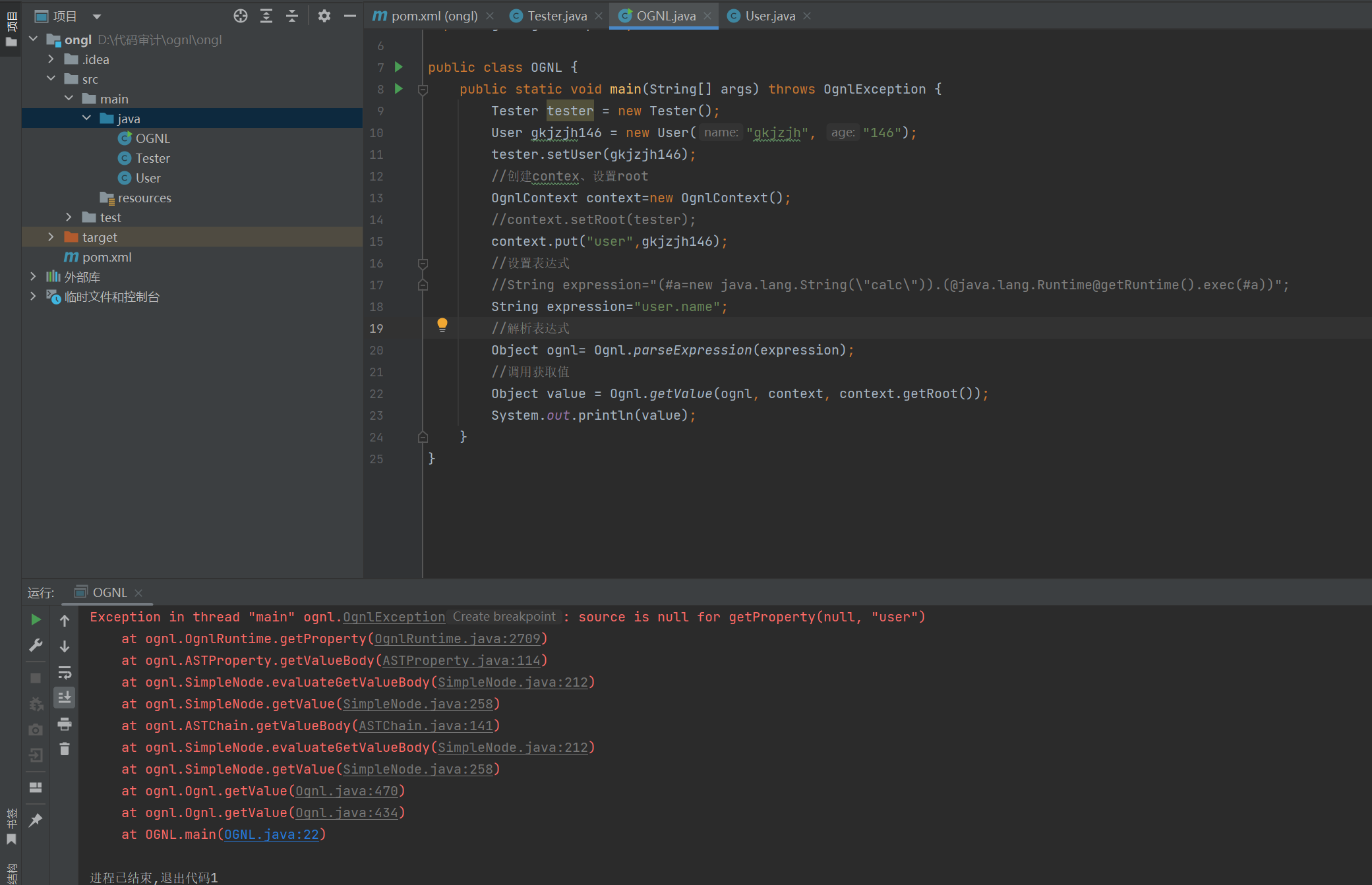The height and width of the screenshot is (885, 1372).
Task: Expand the target folder
Action: 51,237
